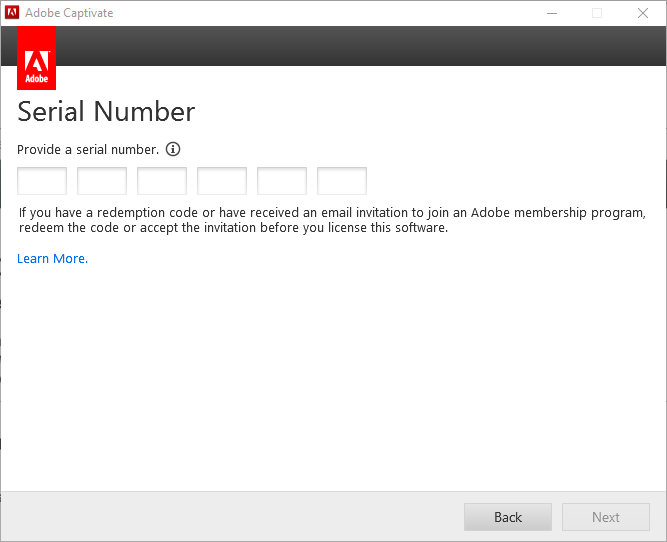The height and width of the screenshot is (542, 667).
Task: Open the Learn More link
Action: tap(52, 259)
